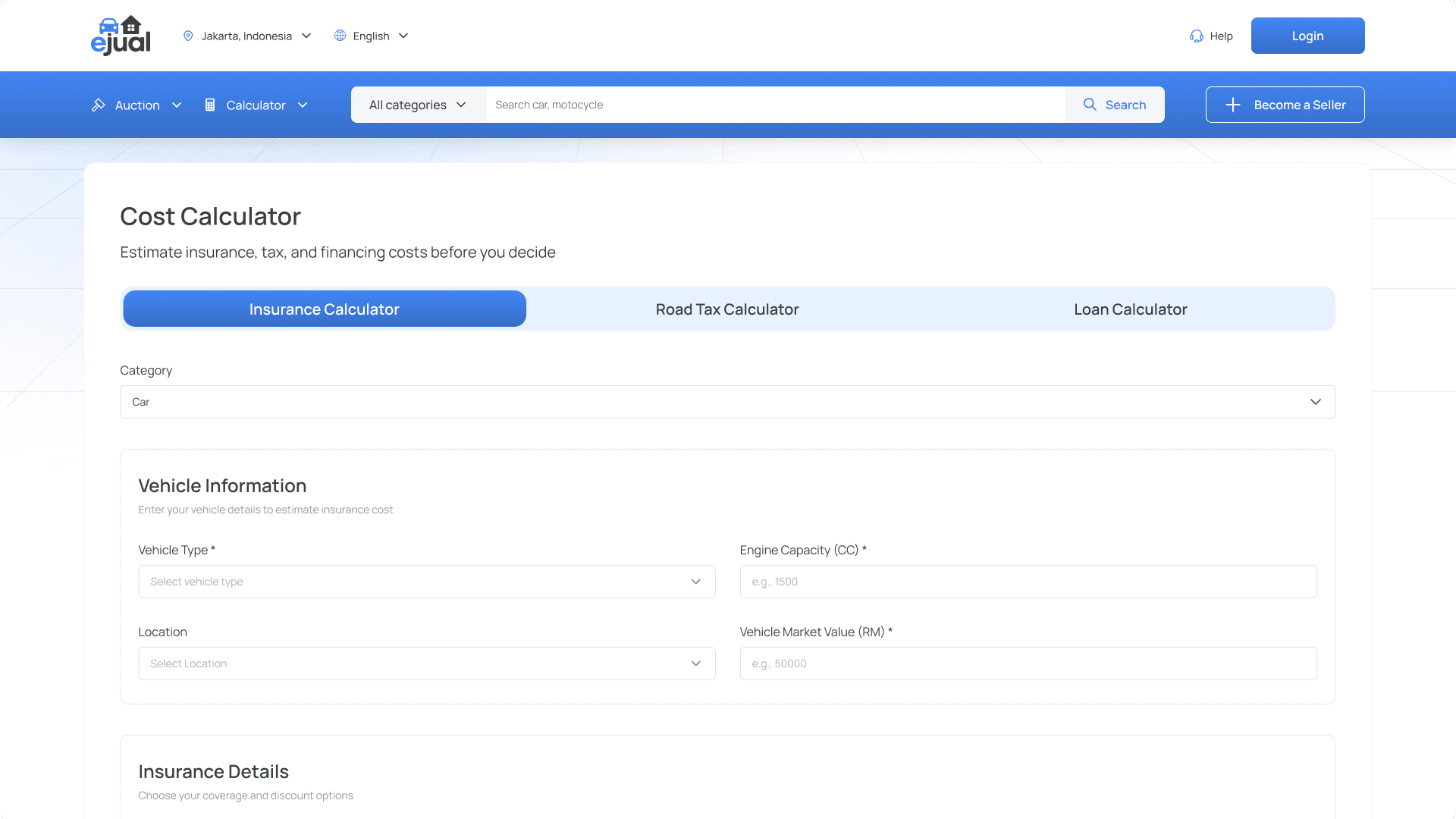
Task: Click the ejual logo
Action: (121, 36)
